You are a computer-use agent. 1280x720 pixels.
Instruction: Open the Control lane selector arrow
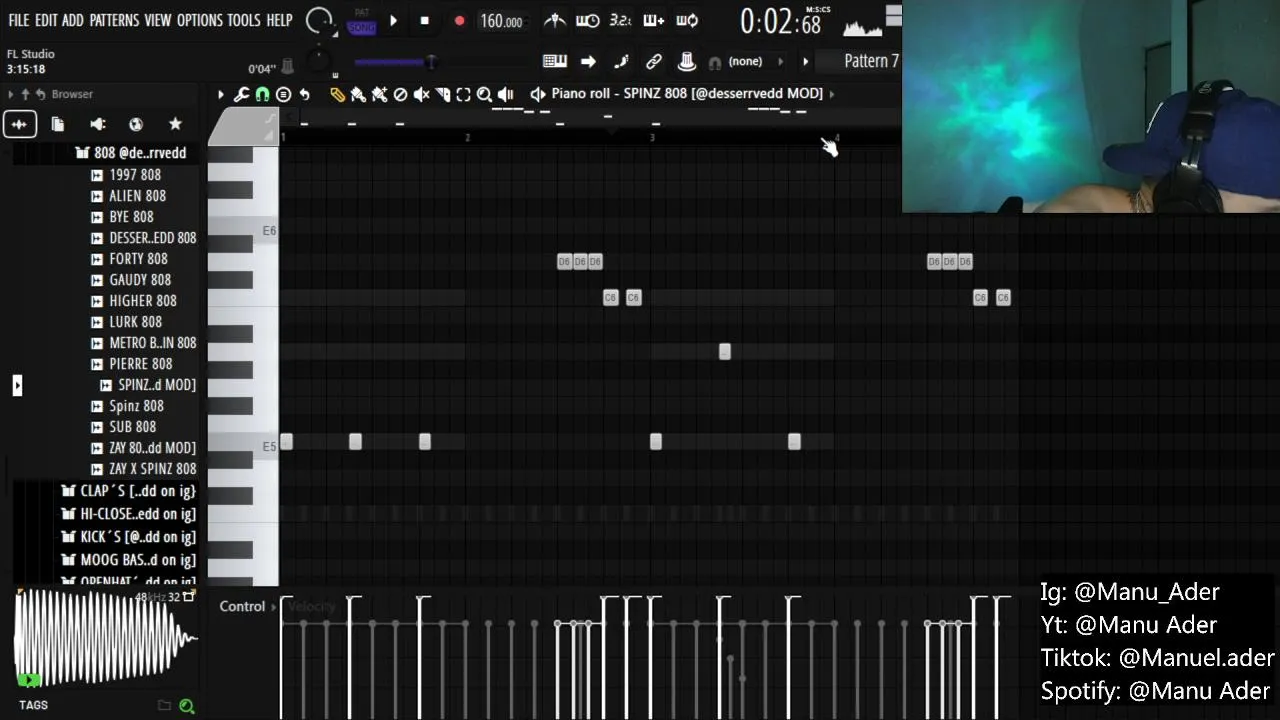(x=274, y=607)
